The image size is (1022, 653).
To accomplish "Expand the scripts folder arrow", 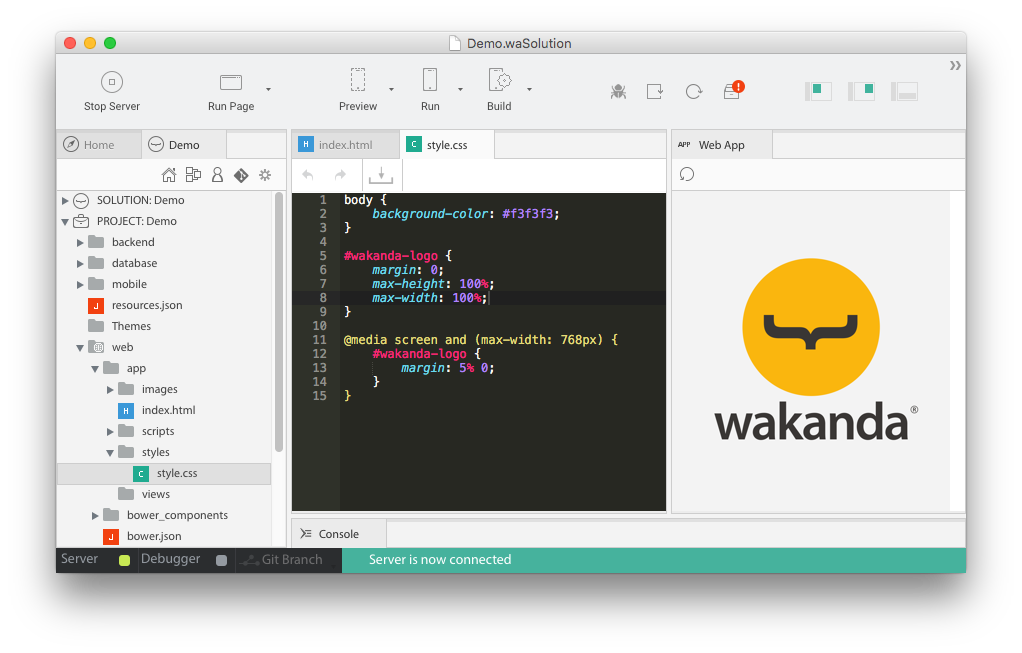I will 110,431.
